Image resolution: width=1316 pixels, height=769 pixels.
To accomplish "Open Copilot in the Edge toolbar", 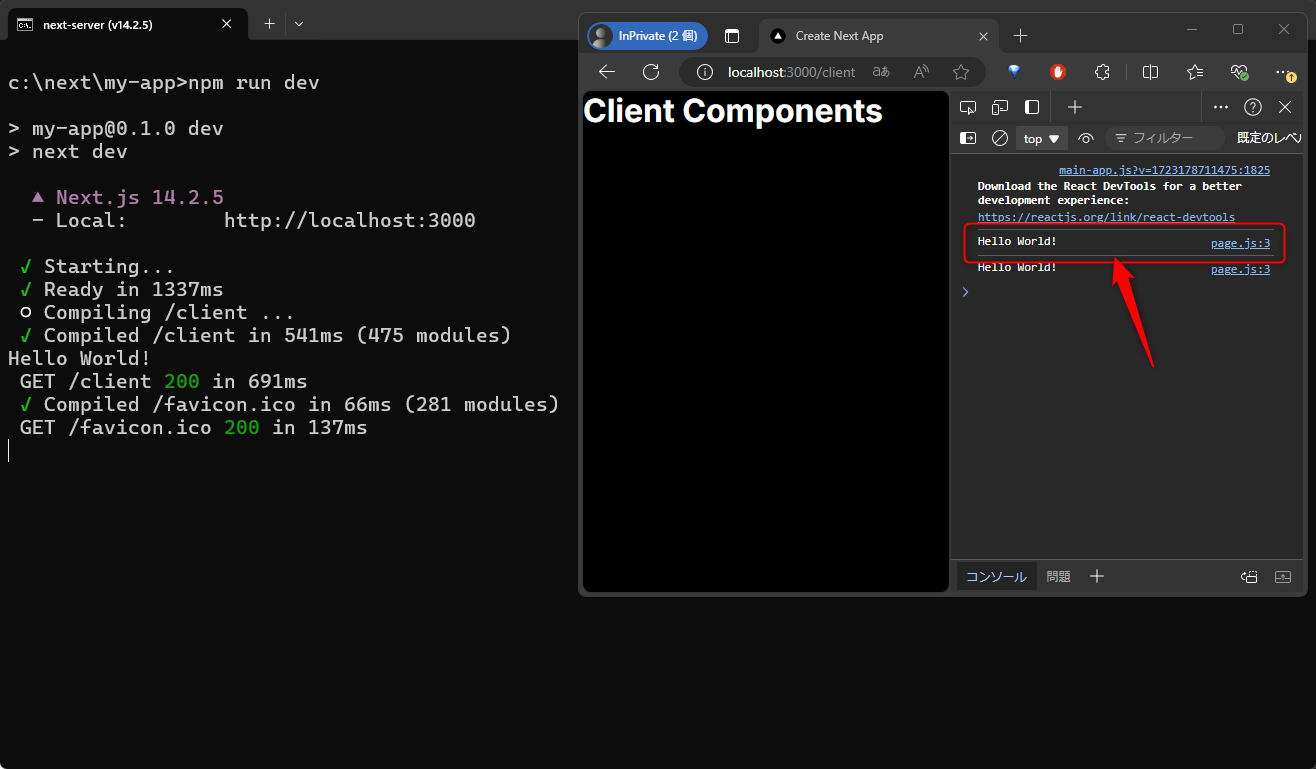I will (1013, 72).
